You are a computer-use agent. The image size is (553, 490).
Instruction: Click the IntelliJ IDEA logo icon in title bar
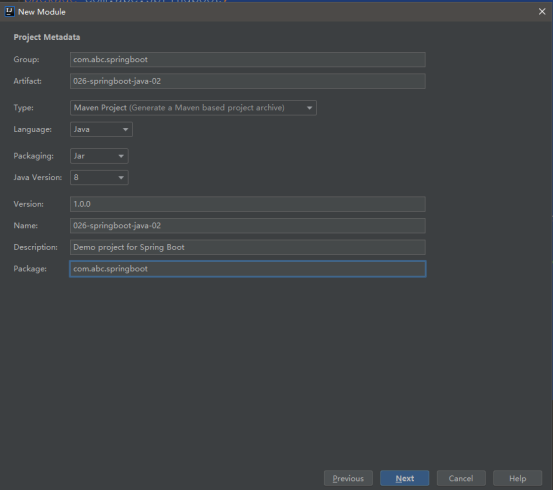coord(9,12)
